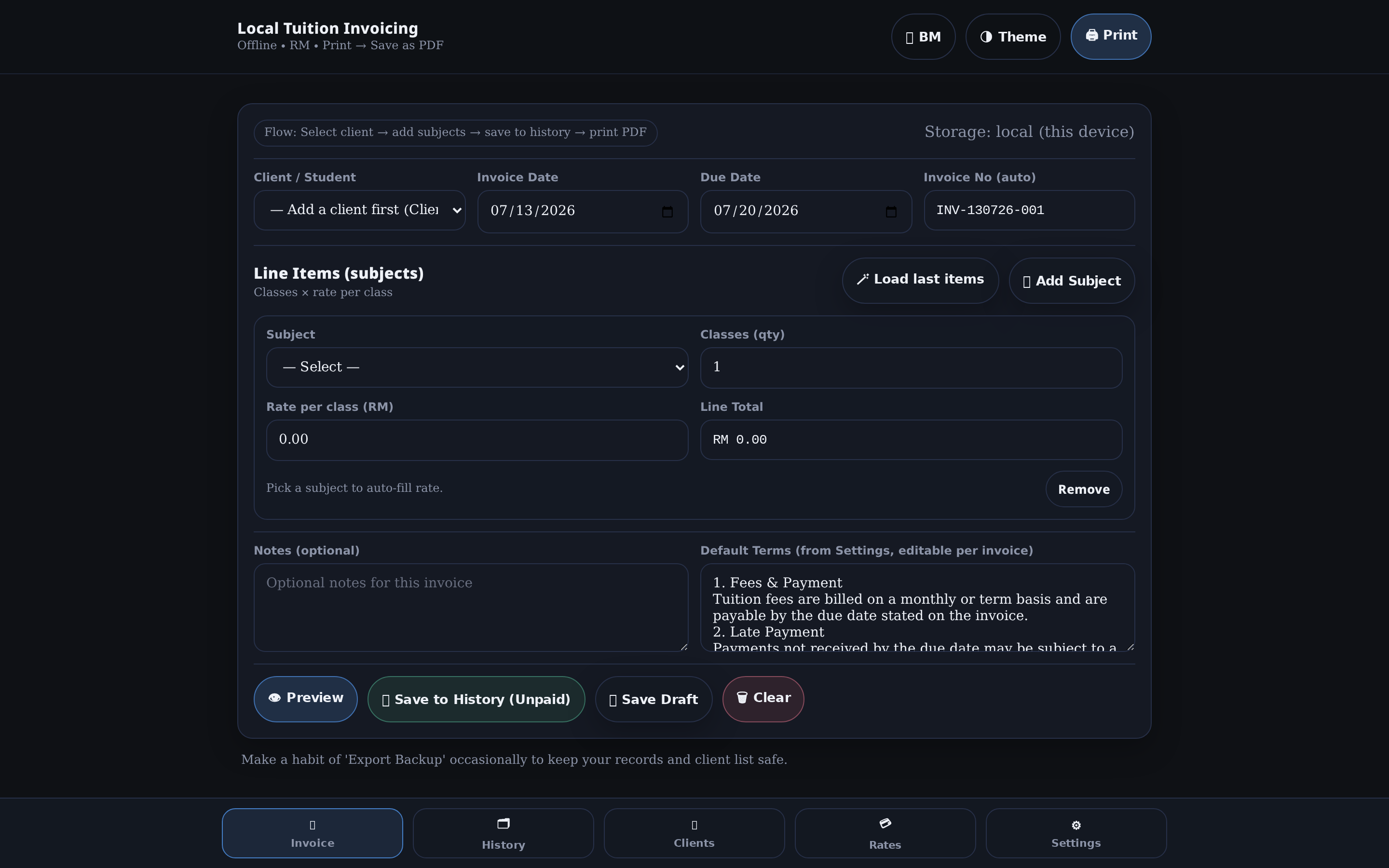The image size is (1389, 868).
Task: Click 'Pick a subject to auto-fill rate.' text
Action: pos(354,488)
